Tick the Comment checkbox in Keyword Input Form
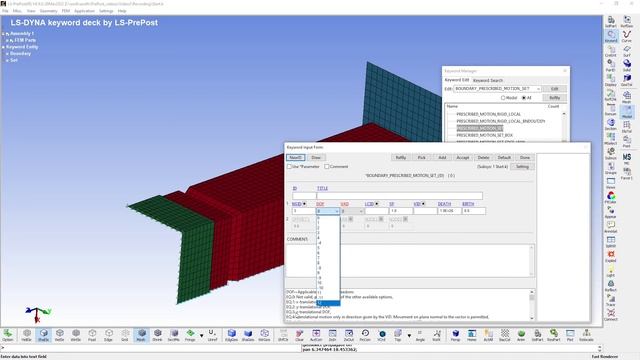640x360 pixels. pyautogui.click(x=327, y=167)
